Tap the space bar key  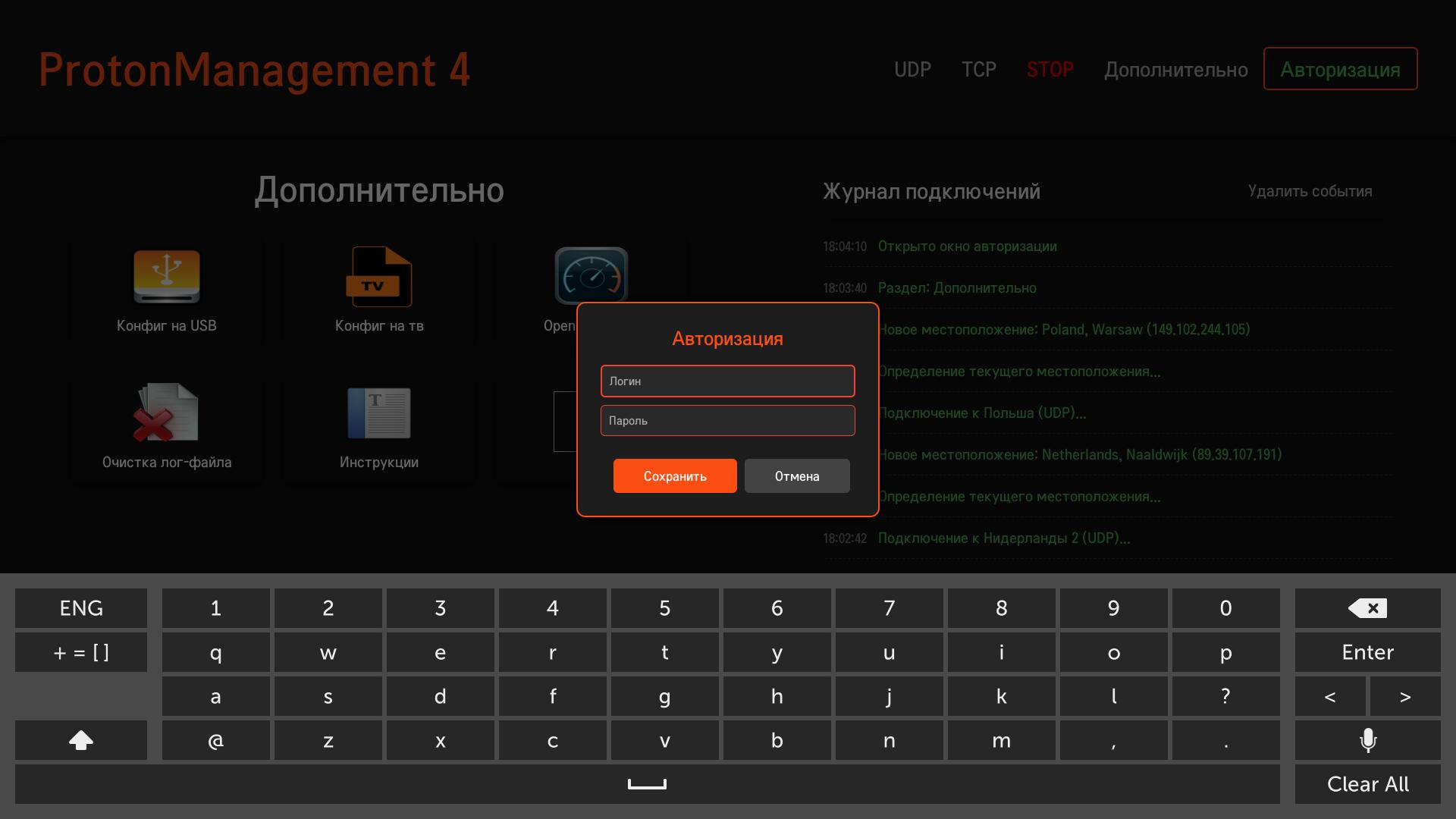tap(647, 784)
